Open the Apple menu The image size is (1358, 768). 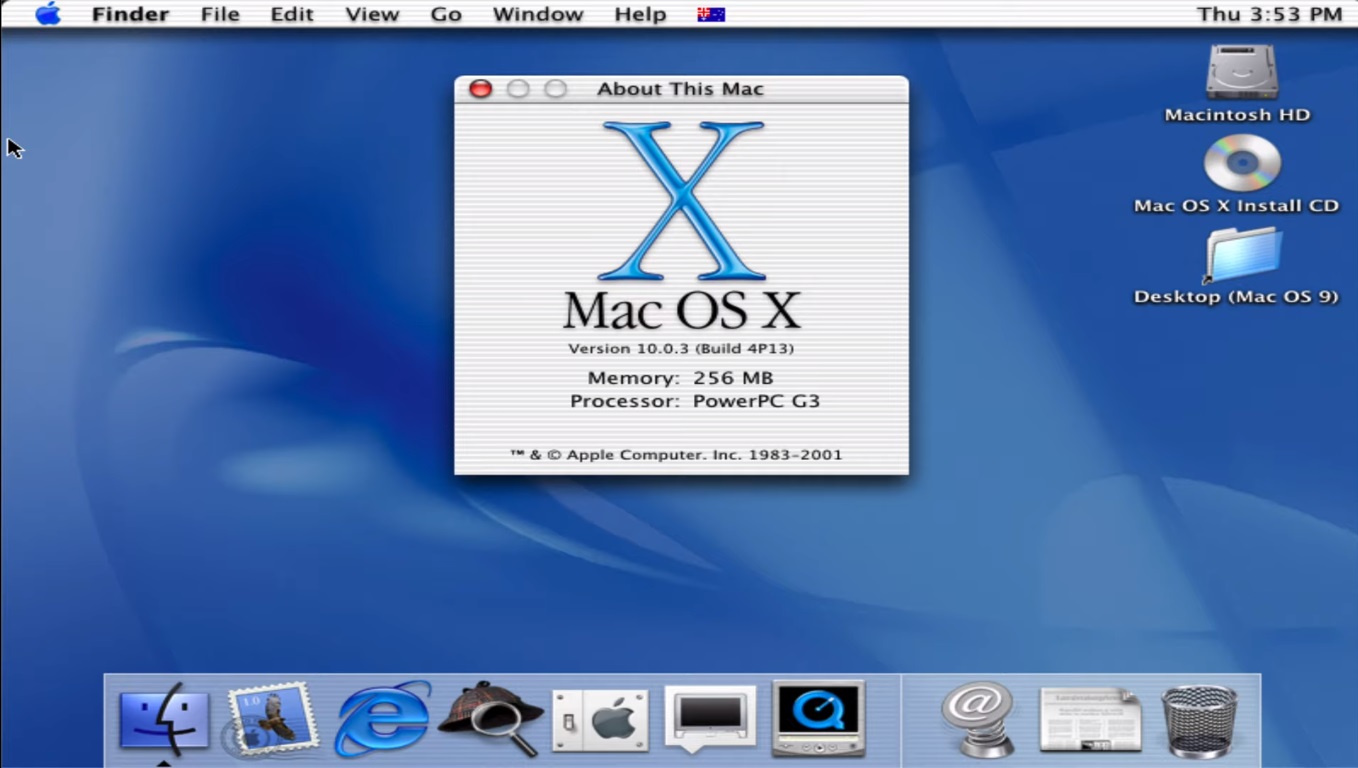pos(47,14)
